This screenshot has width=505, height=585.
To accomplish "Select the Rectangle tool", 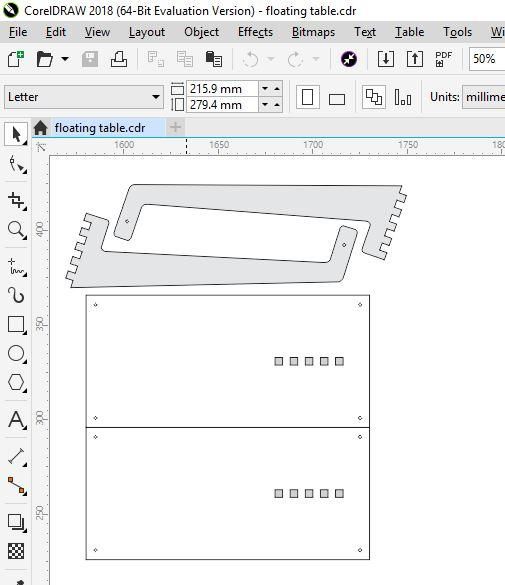I will point(16,324).
